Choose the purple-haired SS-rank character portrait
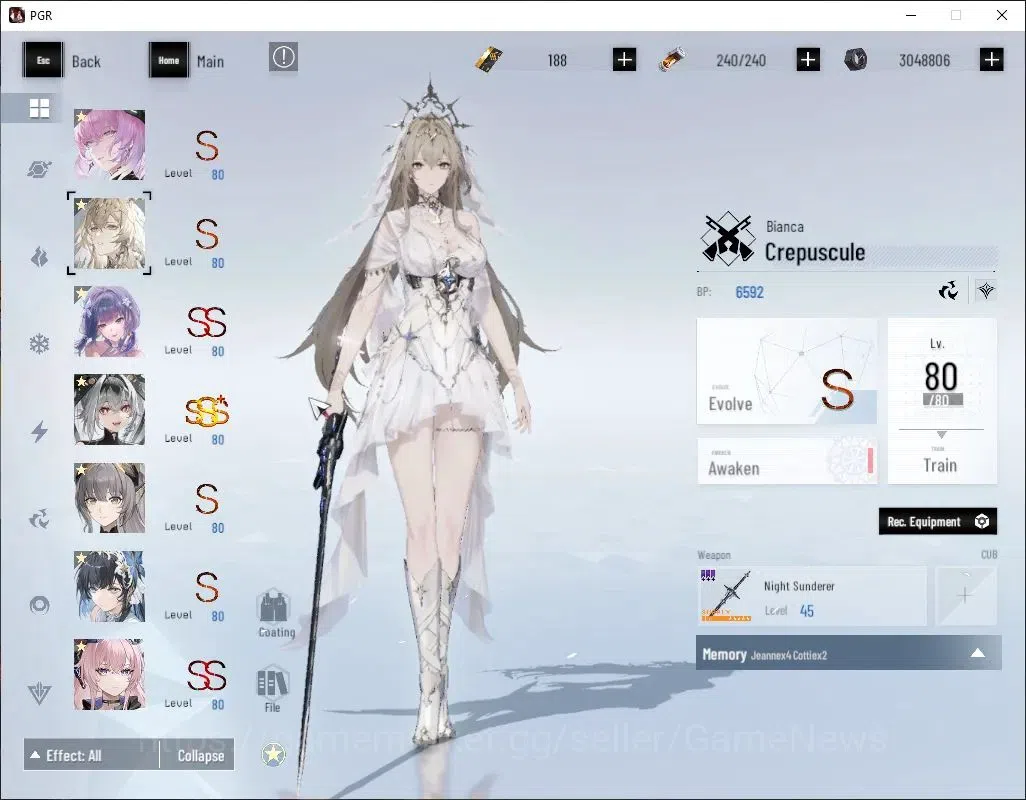The height and width of the screenshot is (800, 1026). point(109,321)
